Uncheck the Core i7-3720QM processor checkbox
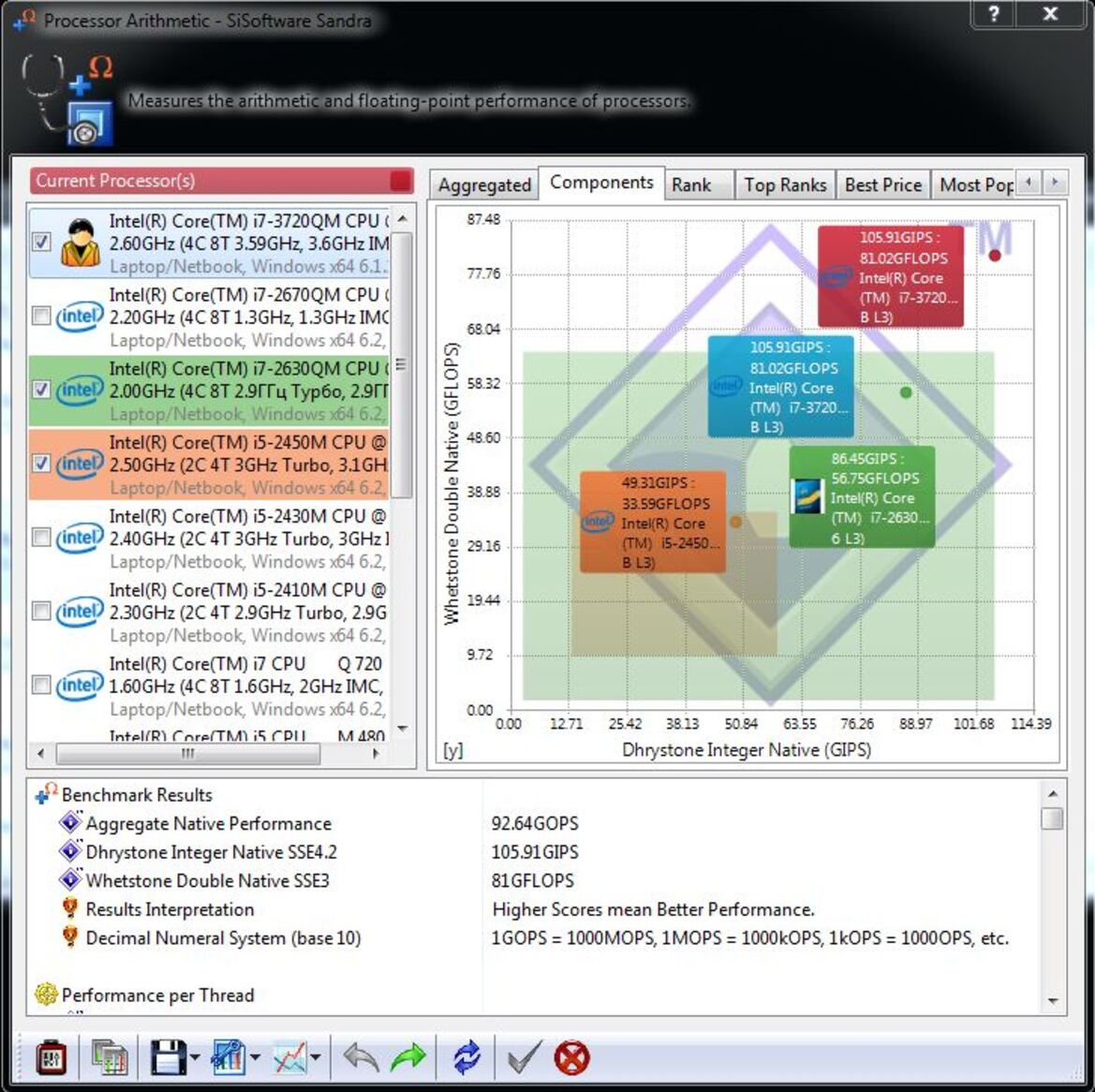This screenshot has width=1095, height=1092. tap(41, 243)
